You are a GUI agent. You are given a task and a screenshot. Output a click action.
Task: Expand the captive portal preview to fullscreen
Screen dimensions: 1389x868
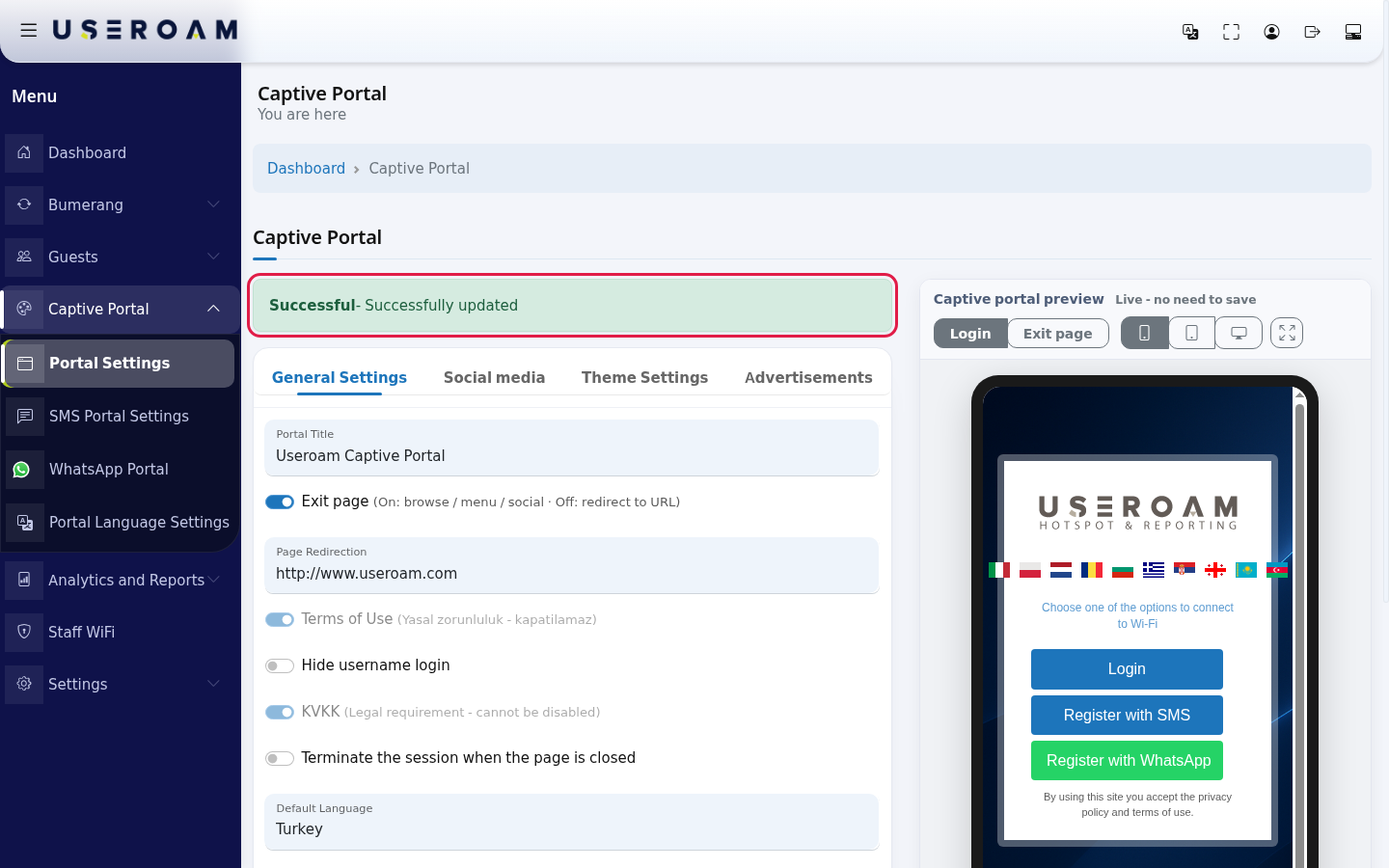click(x=1287, y=333)
